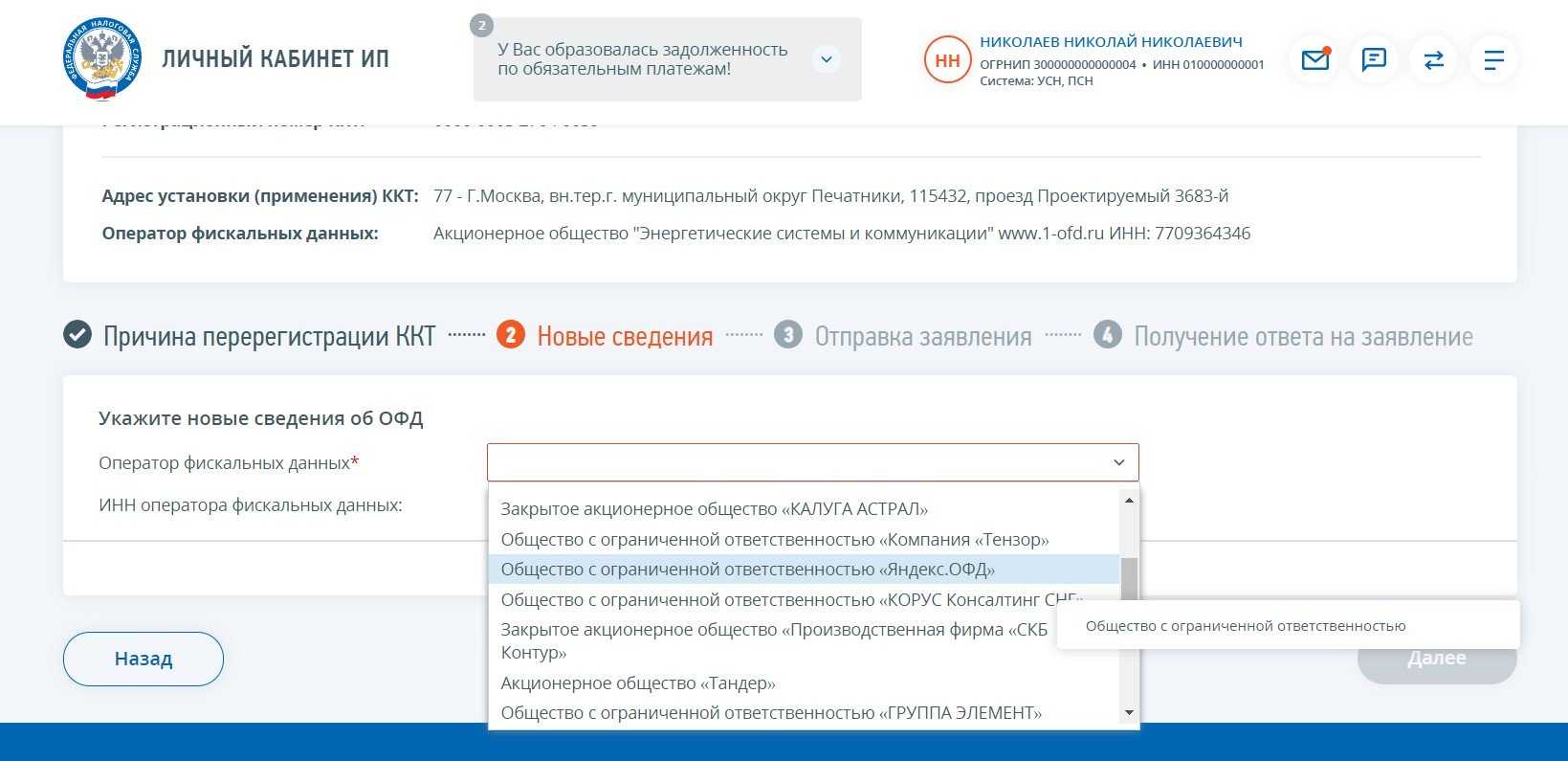The width and height of the screenshot is (1568, 761).
Task: Select the Получение ответа на заявление step
Action: click(1303, 336)
